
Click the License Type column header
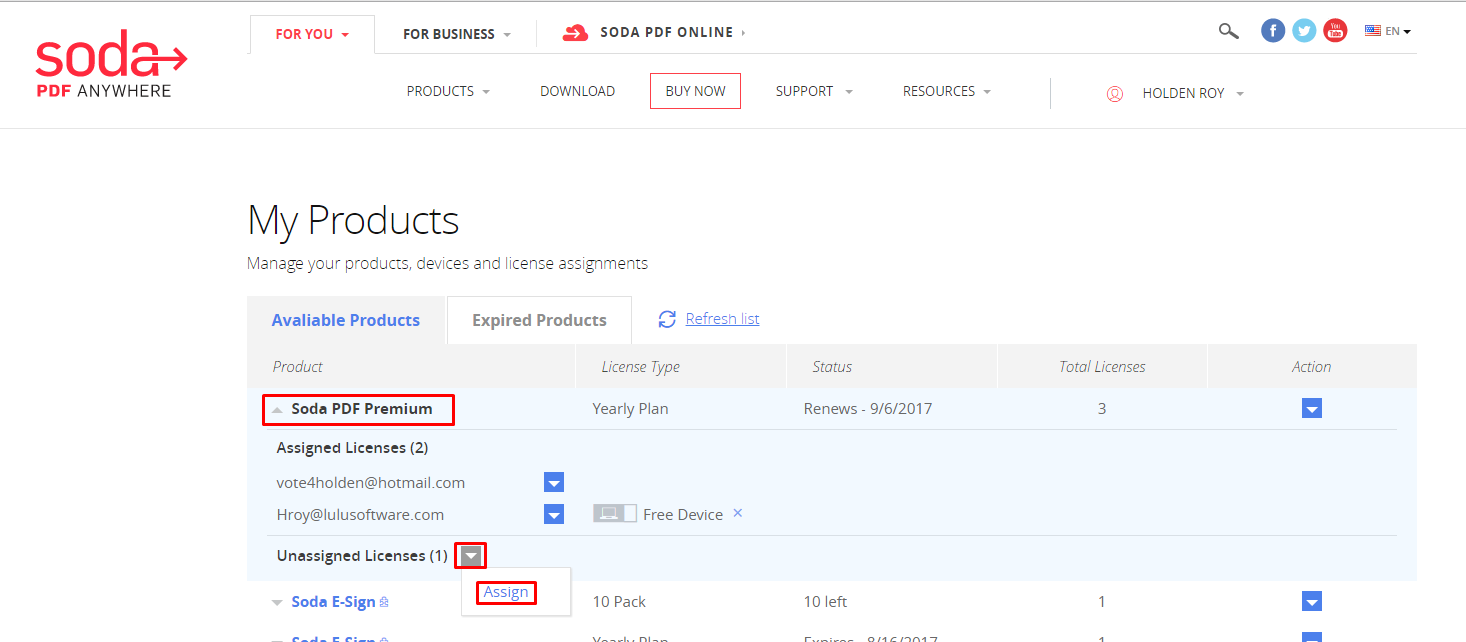pyautogui.click(x=640, y=366)
